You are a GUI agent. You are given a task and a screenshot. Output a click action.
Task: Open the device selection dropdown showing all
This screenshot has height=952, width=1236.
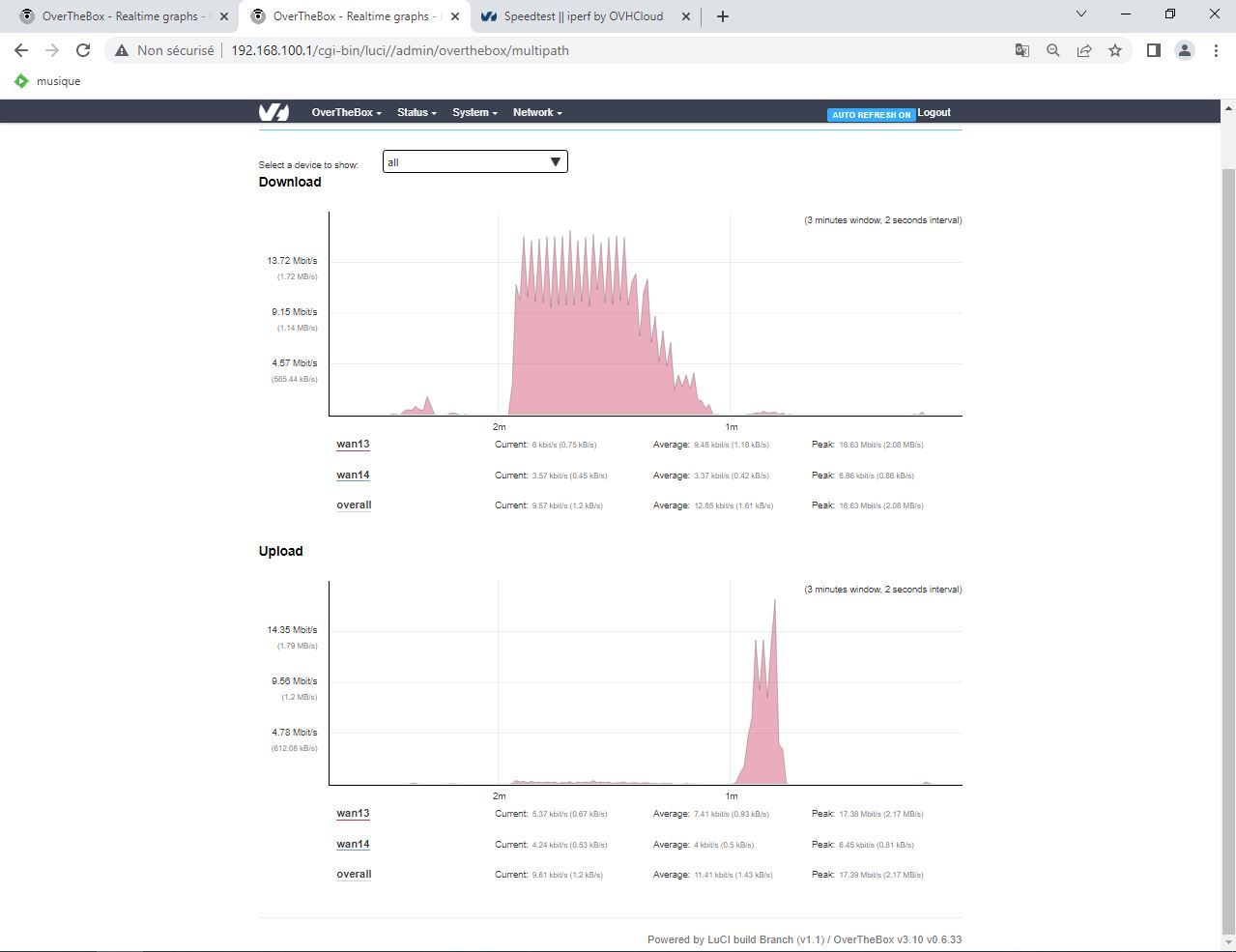point(474,161)
